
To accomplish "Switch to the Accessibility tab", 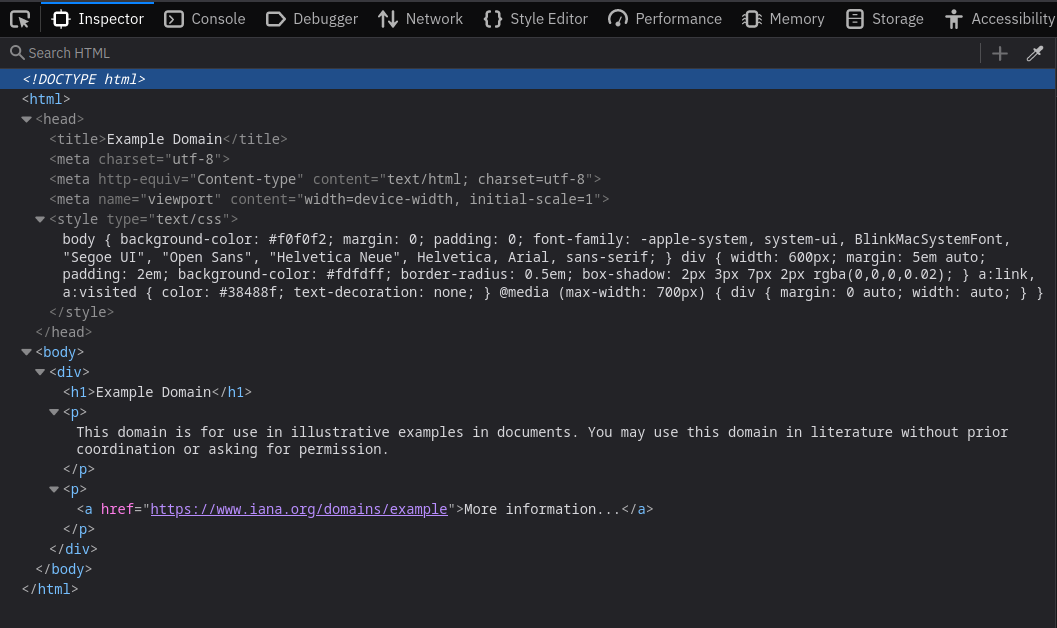I will tap(999, 19).
